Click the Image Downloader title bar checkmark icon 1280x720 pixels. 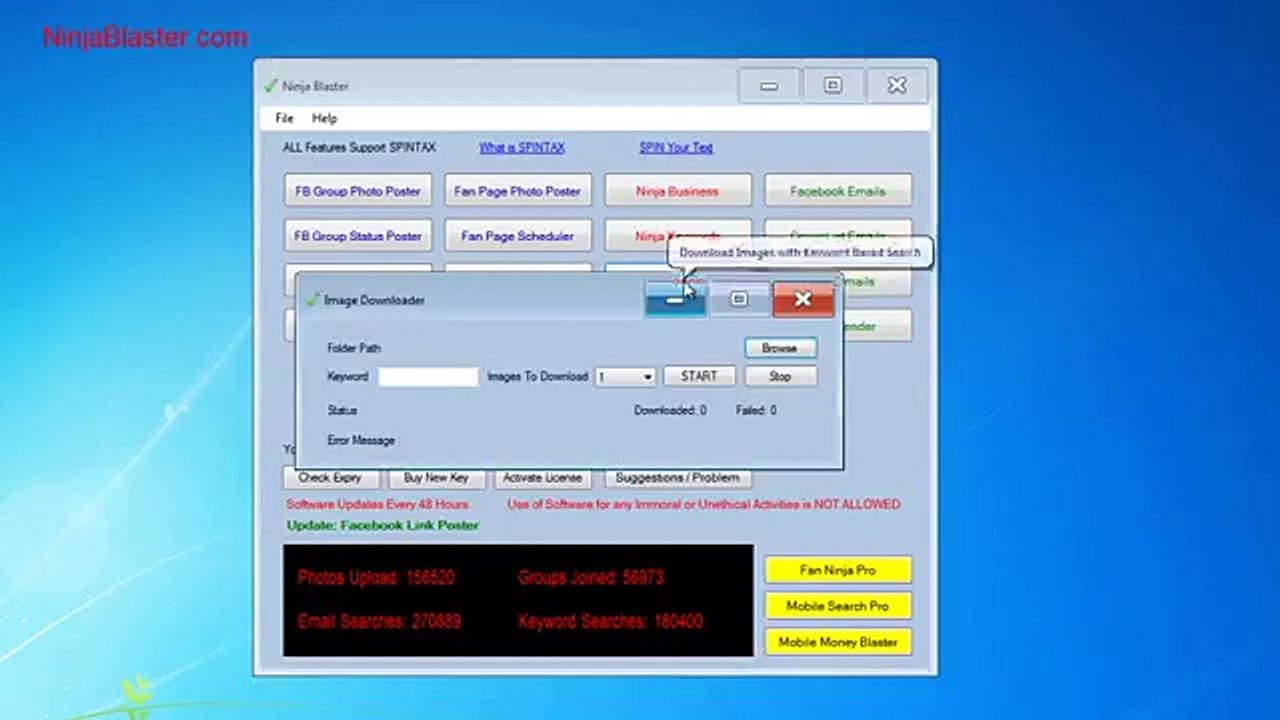(x=313, y=299)
